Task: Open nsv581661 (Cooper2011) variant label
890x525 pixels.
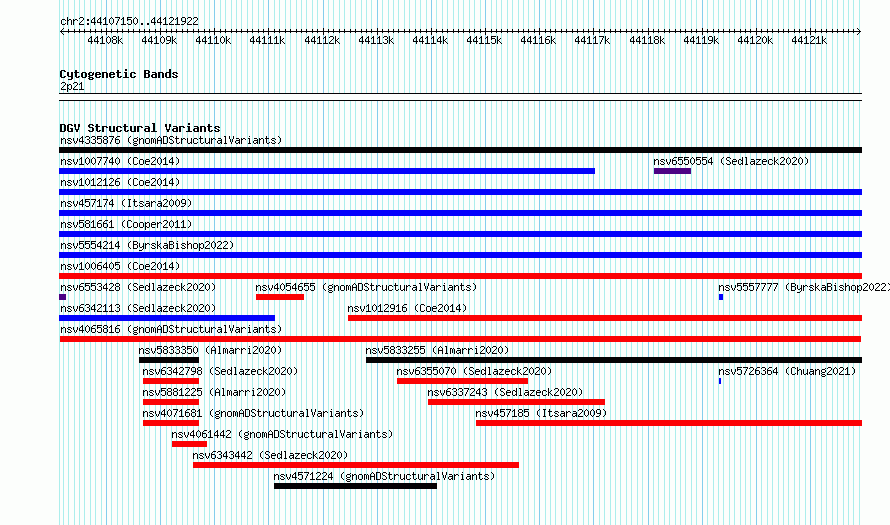Action: (x=126, y=224)
